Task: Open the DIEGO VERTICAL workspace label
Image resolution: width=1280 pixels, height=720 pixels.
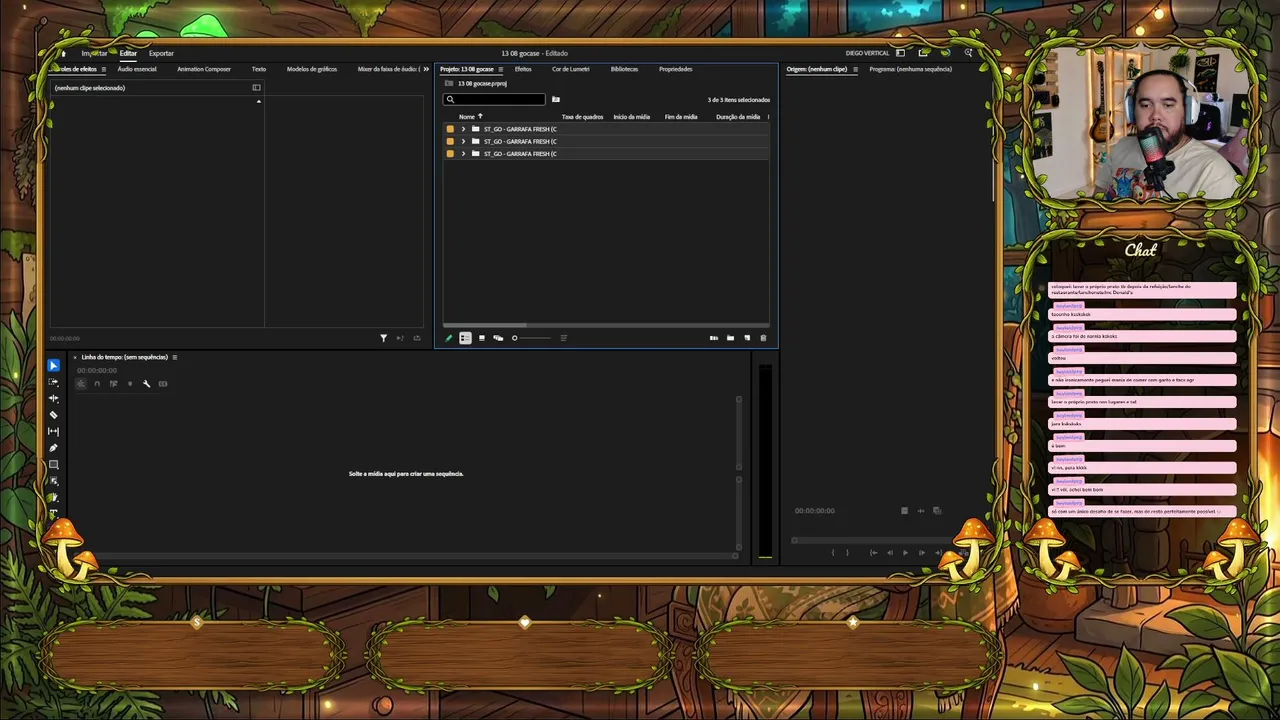Action: (867, 53)
